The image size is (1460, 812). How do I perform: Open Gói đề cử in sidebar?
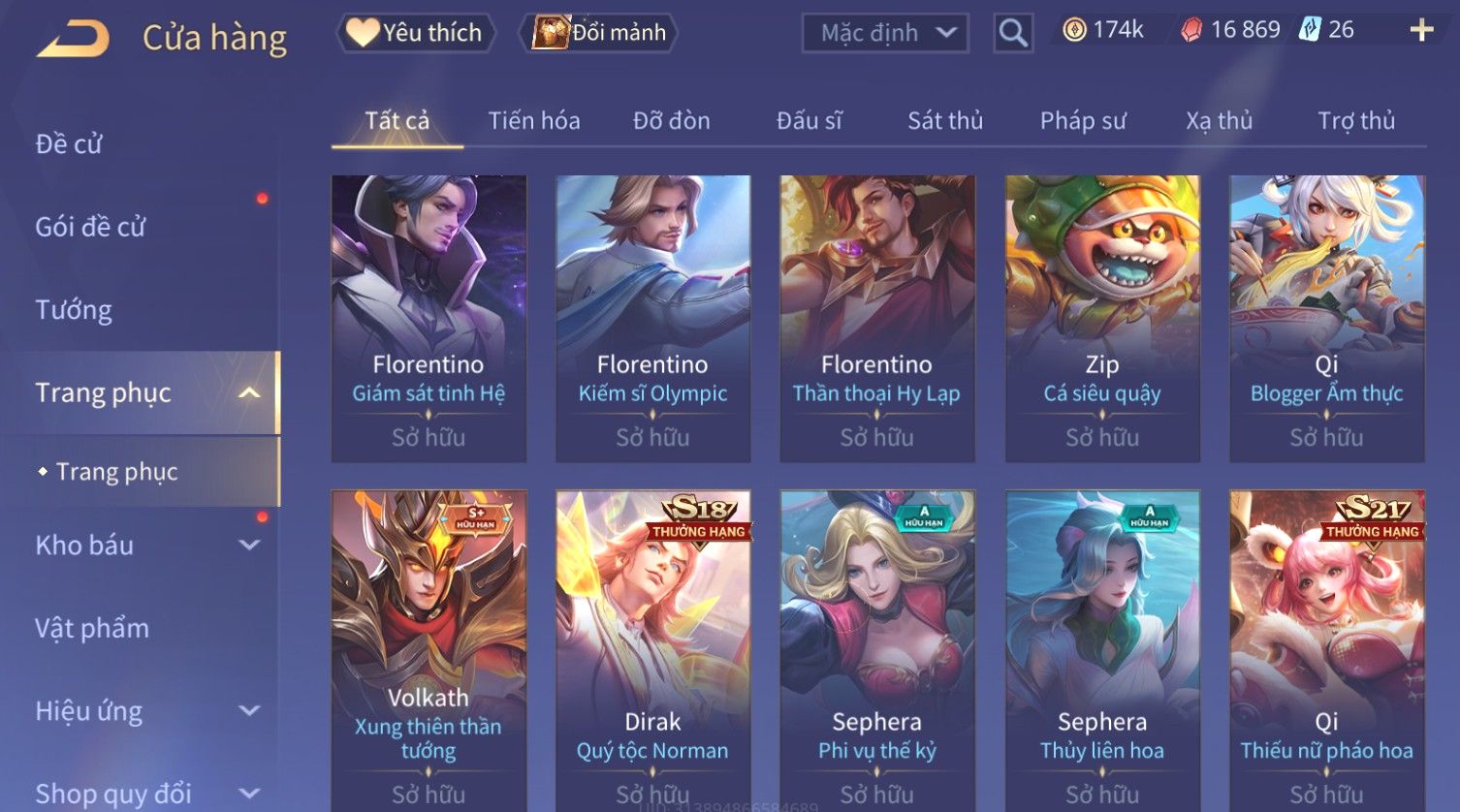point(90,227)
